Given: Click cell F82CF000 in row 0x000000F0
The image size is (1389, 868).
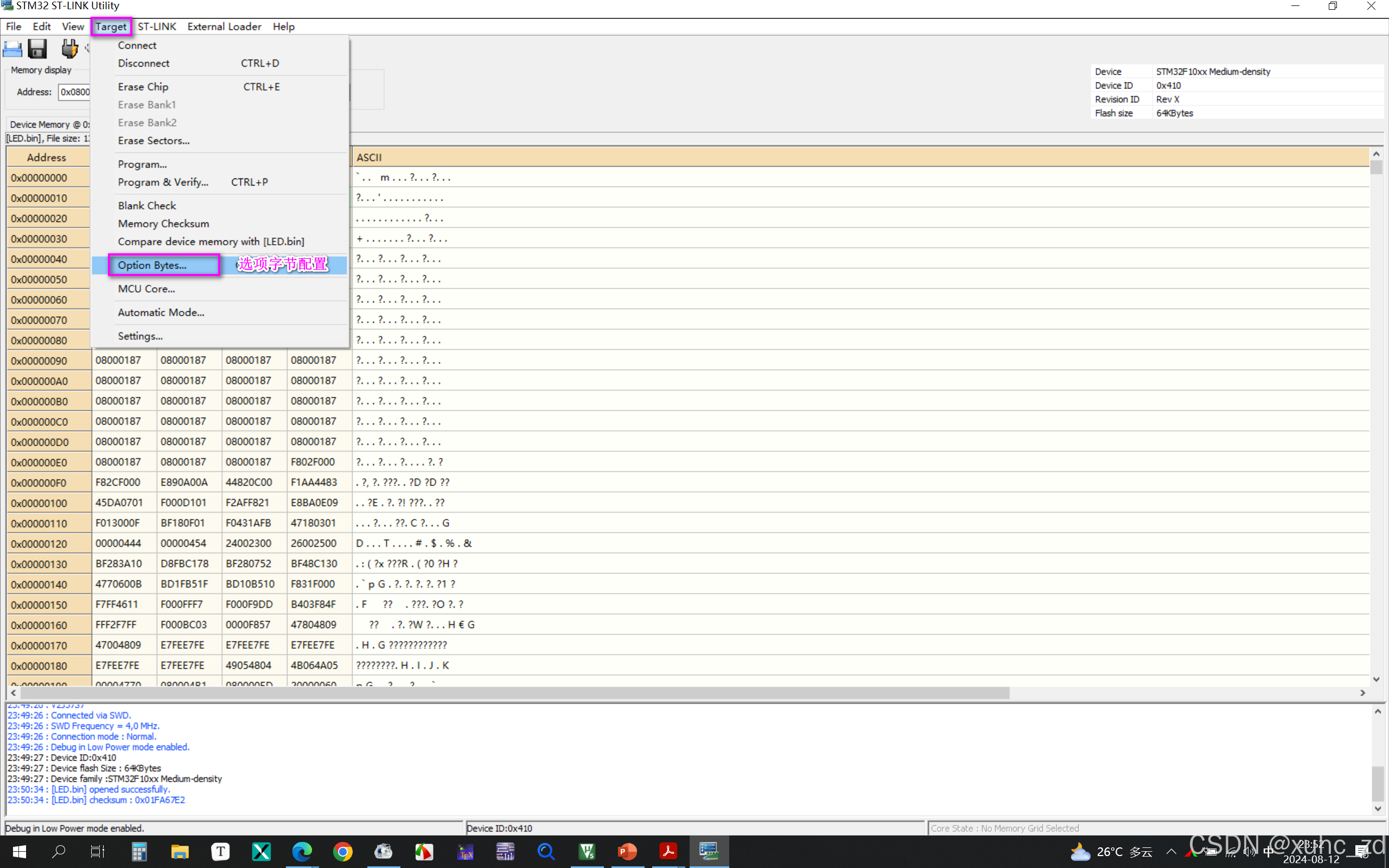Looking at the screenshot, I should [124, 482].
